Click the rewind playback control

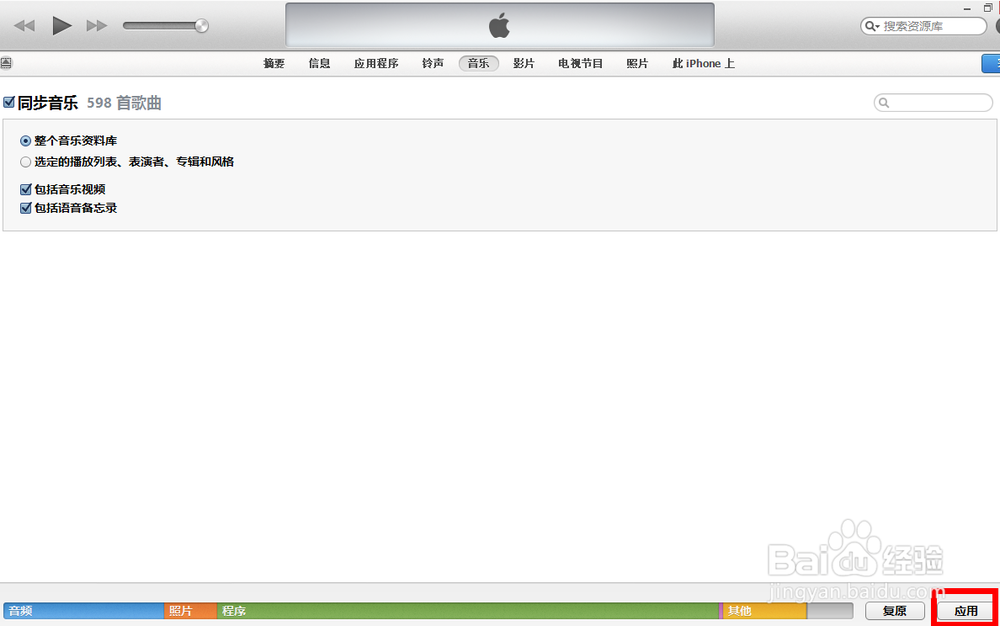(24, 25)
